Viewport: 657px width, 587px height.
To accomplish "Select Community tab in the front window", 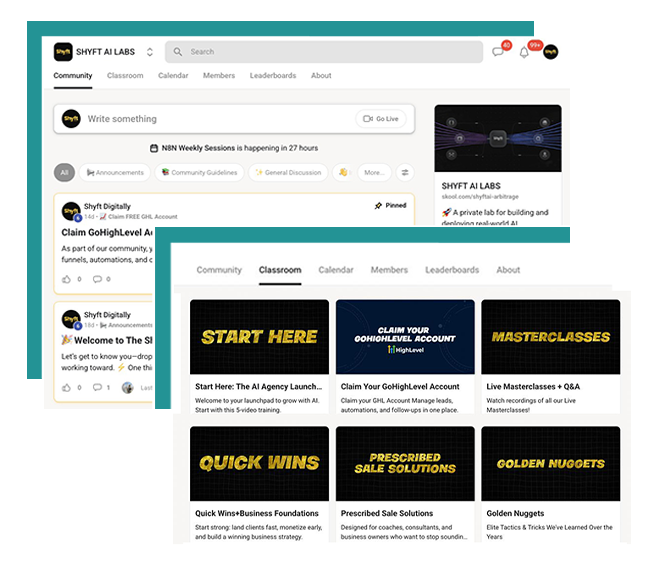I will click(219, 270).
